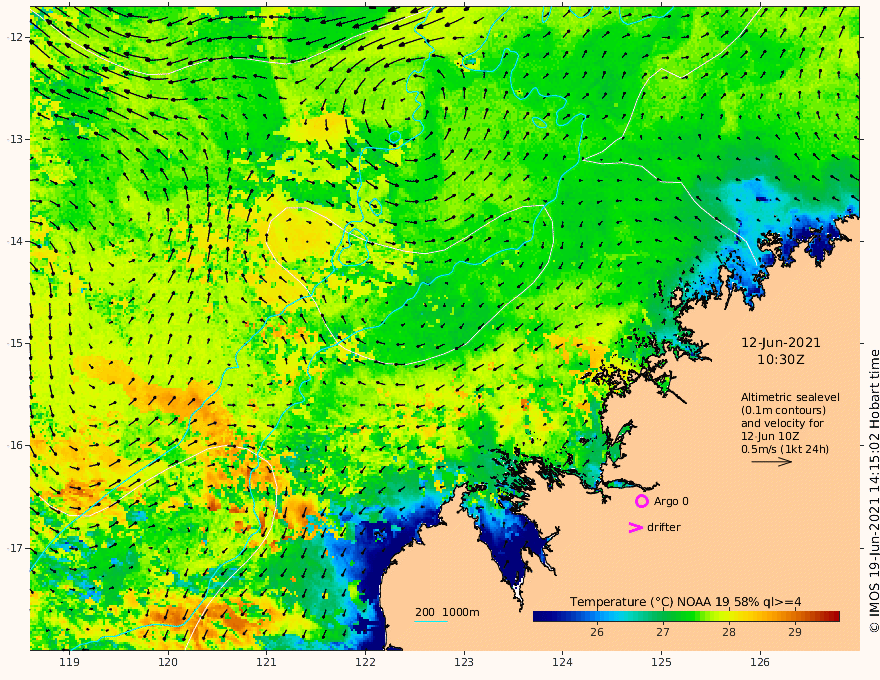Click the time label 10:30Z
This screenshot has height=680, width=880.
(x=781, y=360)
